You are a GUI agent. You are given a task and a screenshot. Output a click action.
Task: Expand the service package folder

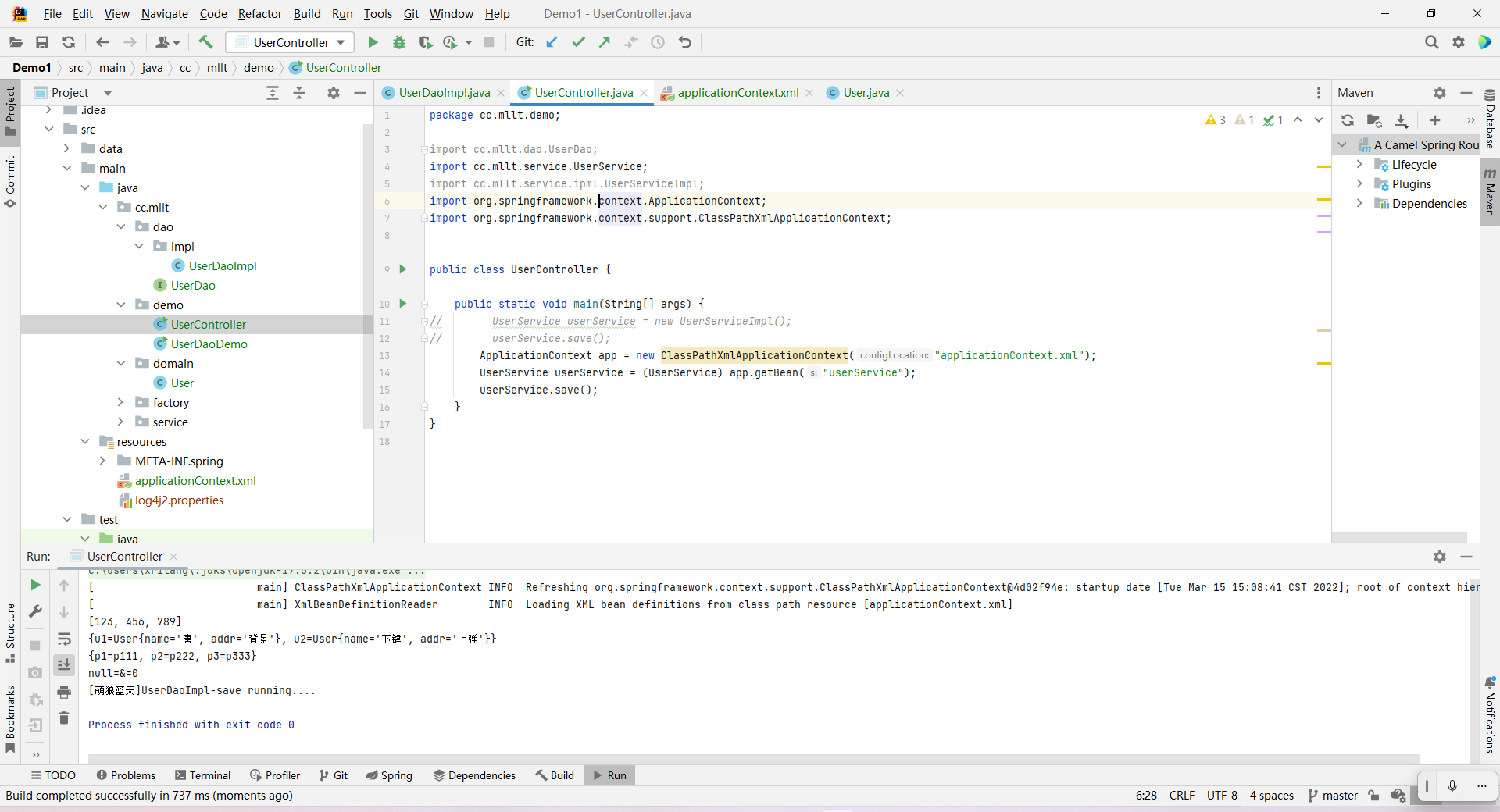click(x=120, y=422)
